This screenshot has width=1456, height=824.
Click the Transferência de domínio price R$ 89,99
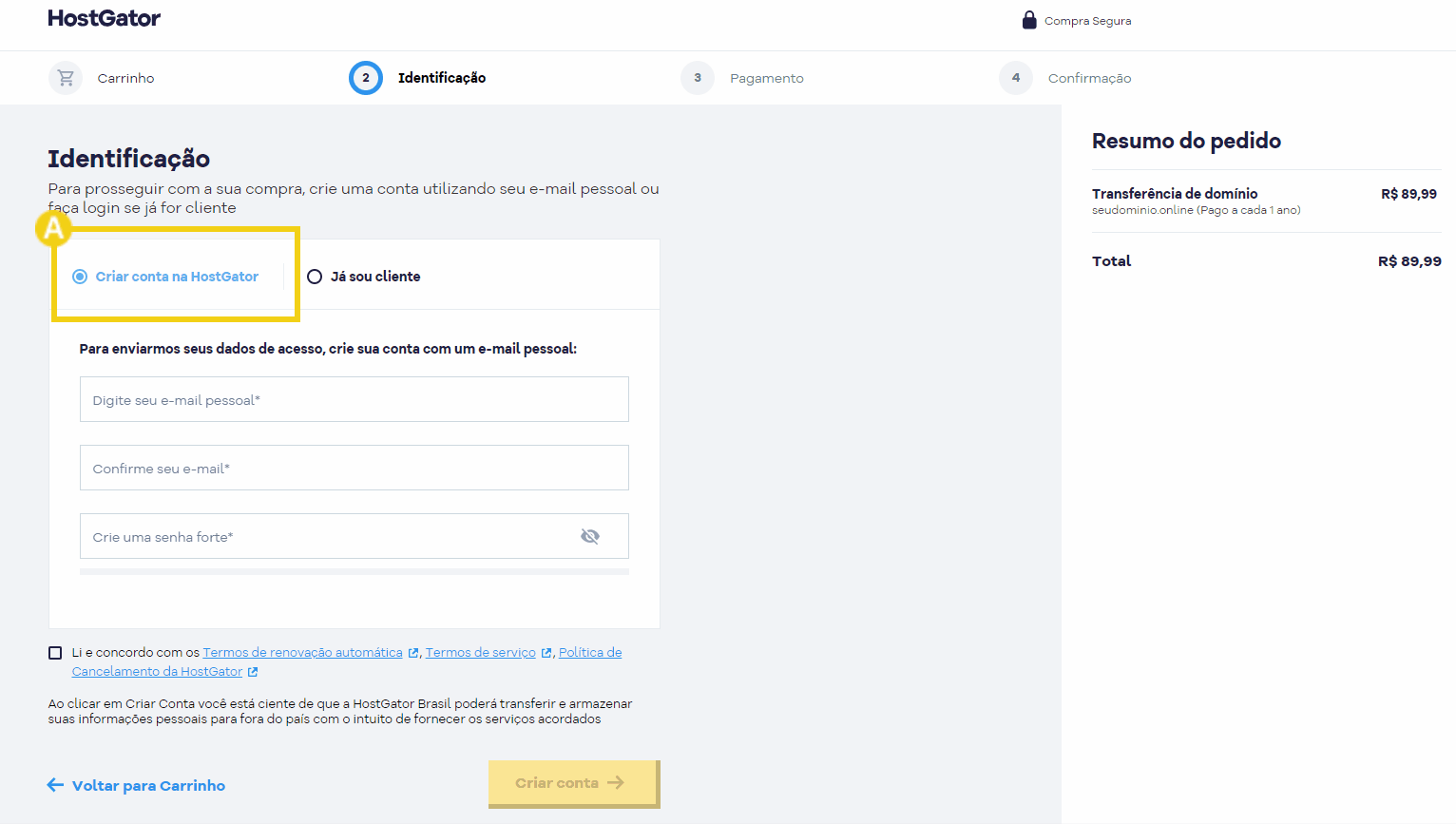click(1408, 194)
